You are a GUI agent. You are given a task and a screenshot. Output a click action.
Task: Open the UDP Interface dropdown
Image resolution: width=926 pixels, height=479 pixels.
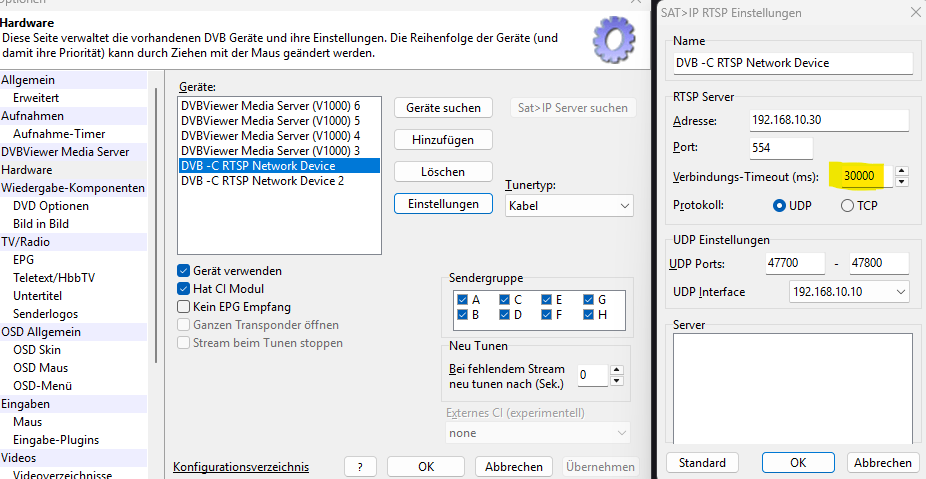click(x=849, y=292)
